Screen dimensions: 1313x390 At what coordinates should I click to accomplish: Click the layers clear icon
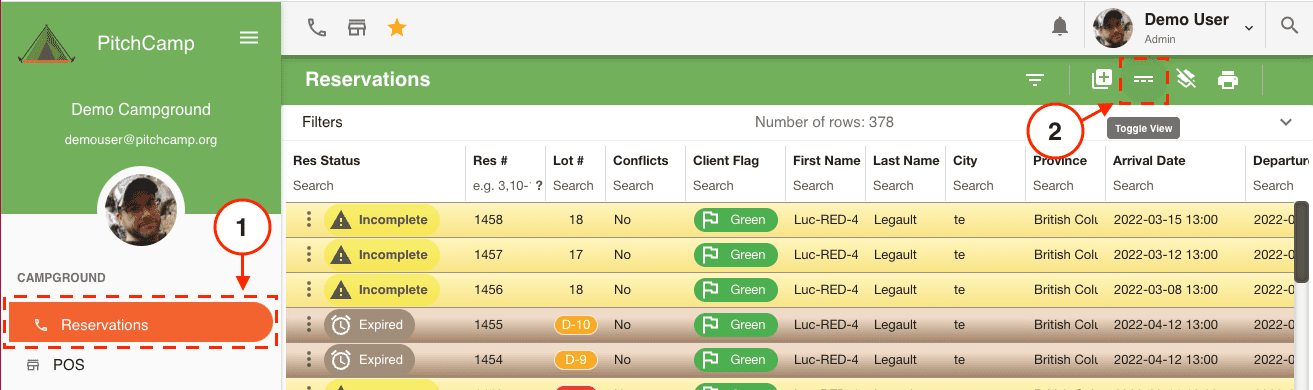coord(1186,79)
